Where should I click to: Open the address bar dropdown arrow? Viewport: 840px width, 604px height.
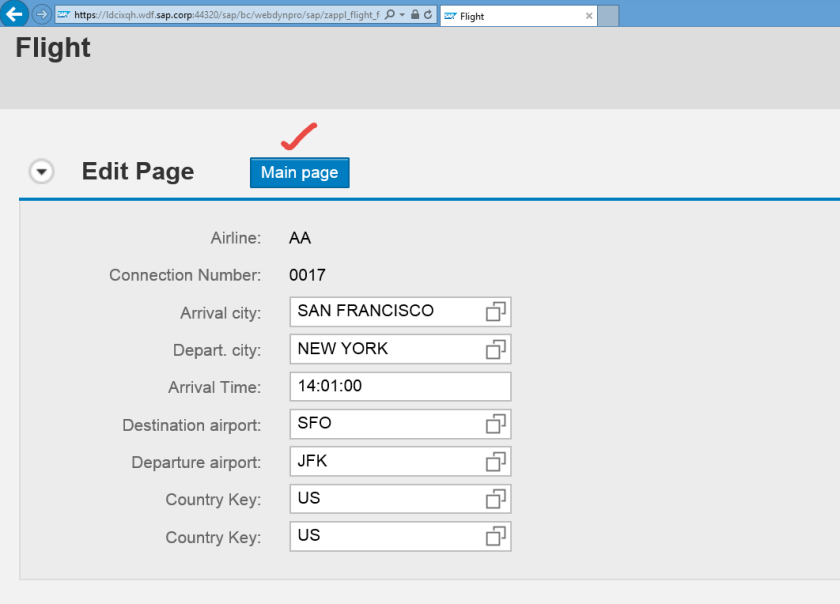pos(402,15)
